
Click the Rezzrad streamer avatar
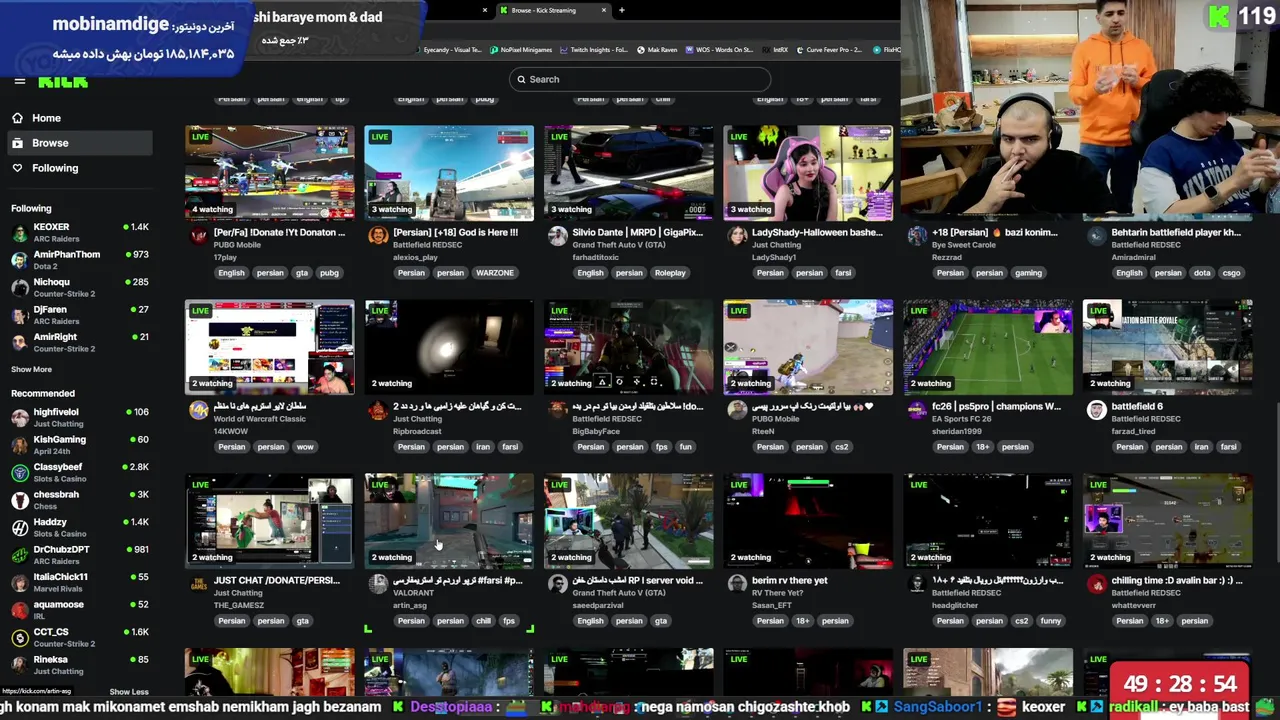coord(917,235)
